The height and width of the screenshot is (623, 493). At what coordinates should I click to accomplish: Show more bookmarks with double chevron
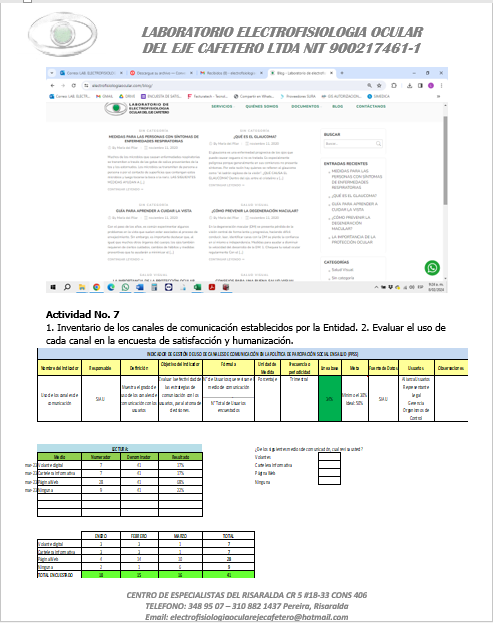point(439,96)
